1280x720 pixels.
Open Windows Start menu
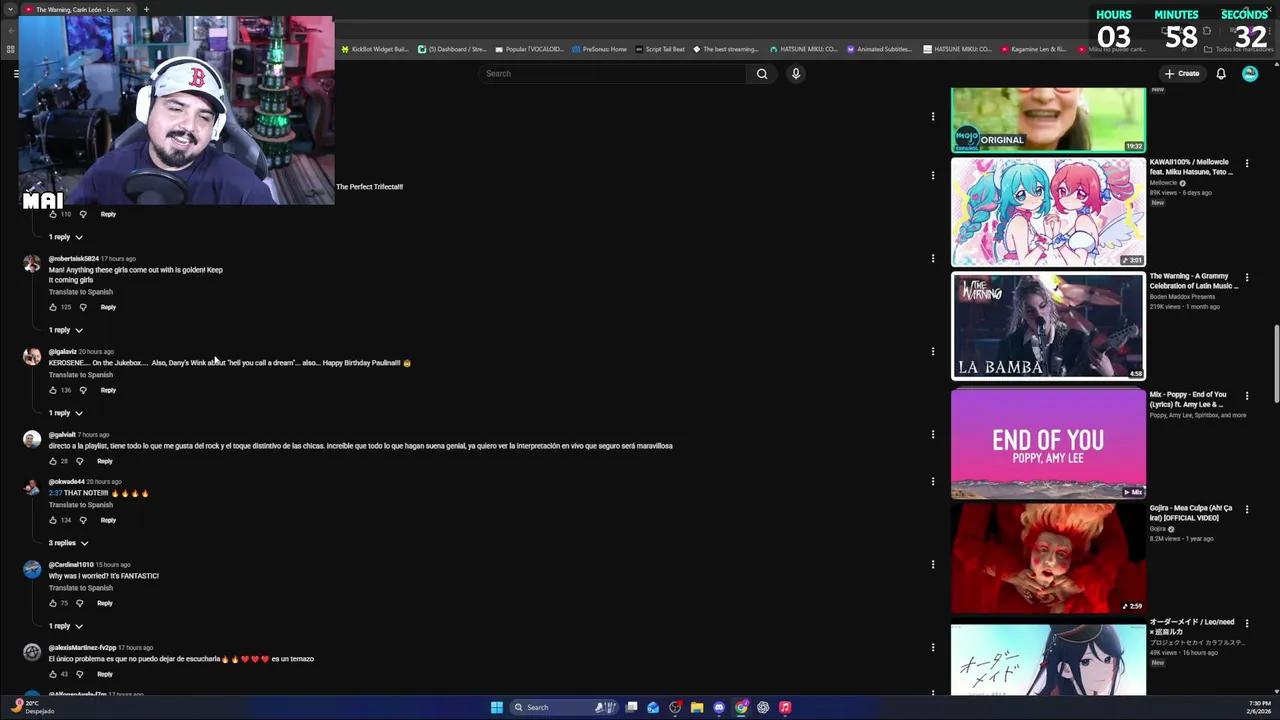coord(496,707)
